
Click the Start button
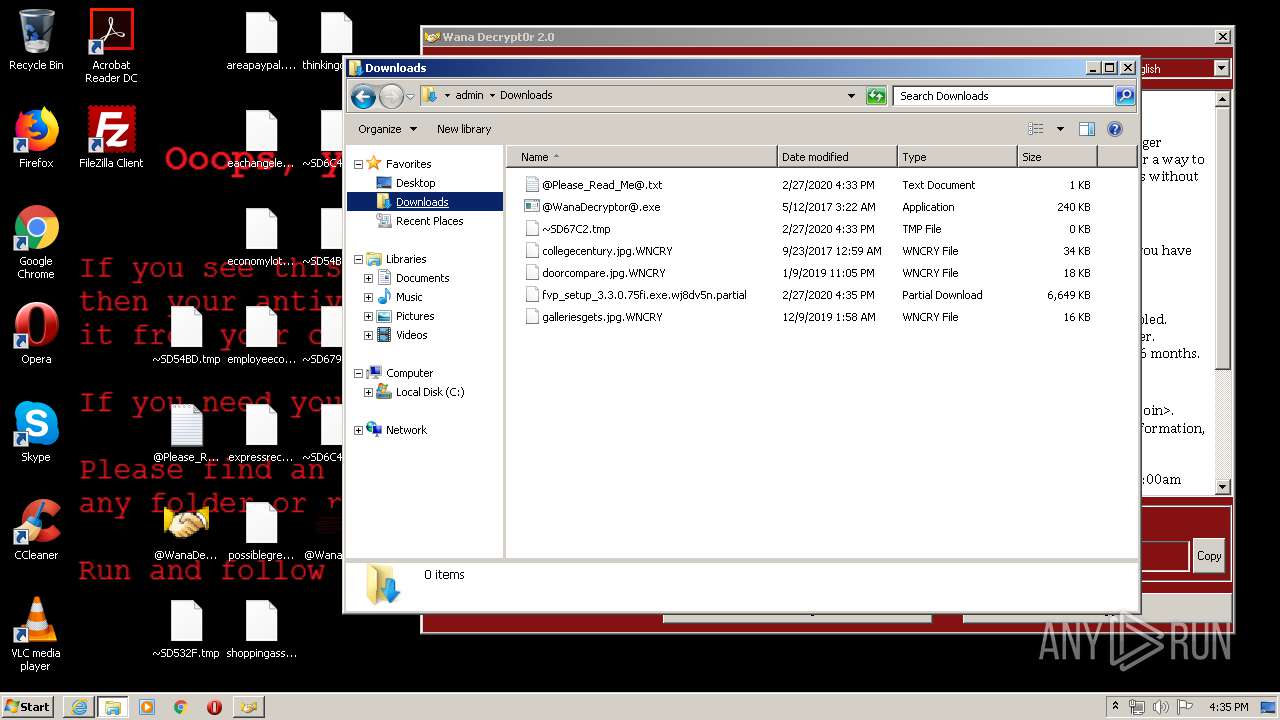28,706
